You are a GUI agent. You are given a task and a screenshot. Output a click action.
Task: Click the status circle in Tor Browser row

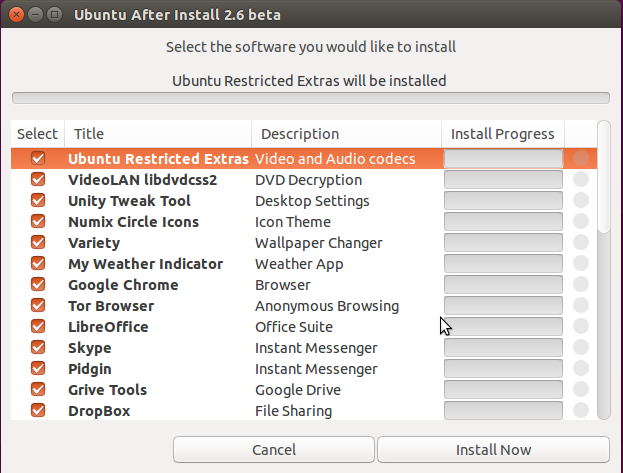[581, 306]
